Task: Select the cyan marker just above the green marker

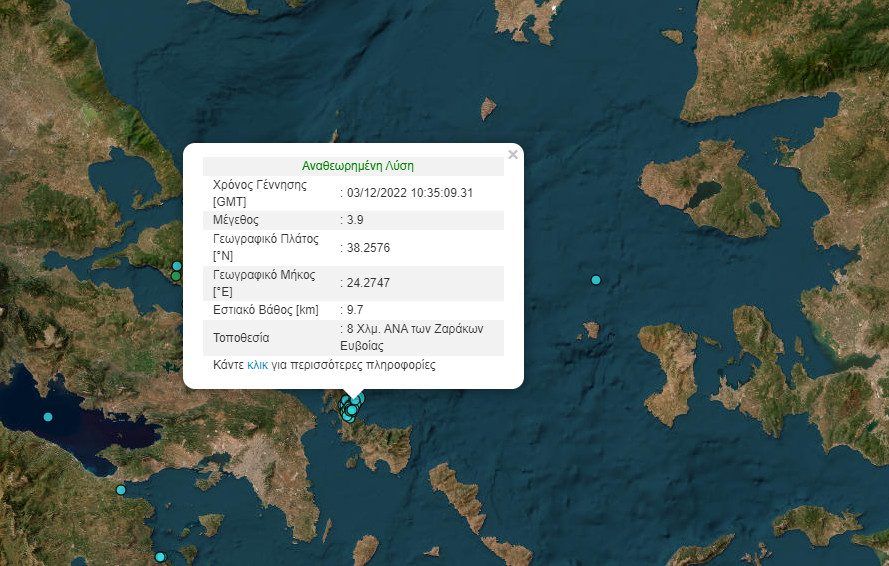Action: [177, 266]
